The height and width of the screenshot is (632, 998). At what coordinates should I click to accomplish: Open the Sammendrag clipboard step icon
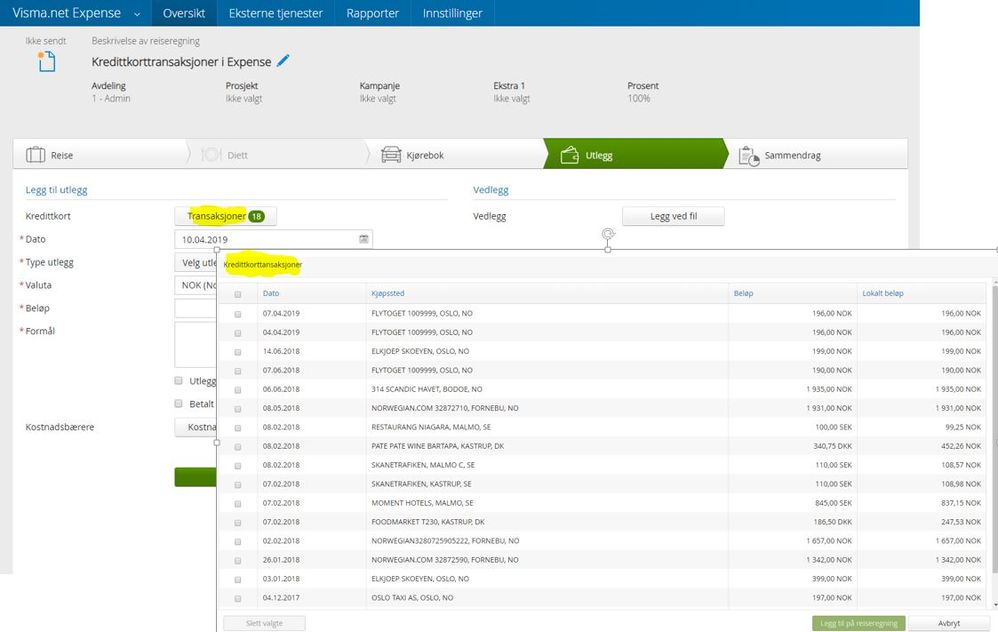point(748,155)
